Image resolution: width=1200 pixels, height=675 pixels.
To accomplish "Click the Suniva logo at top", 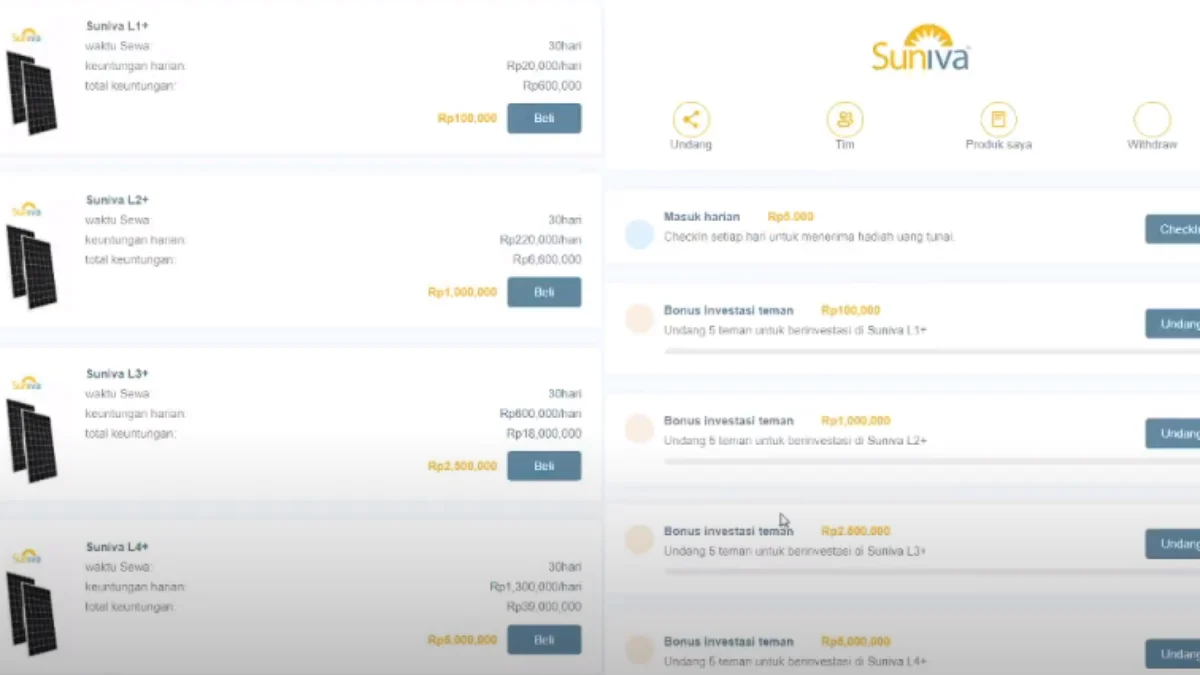I will click(x=920, y=50).
